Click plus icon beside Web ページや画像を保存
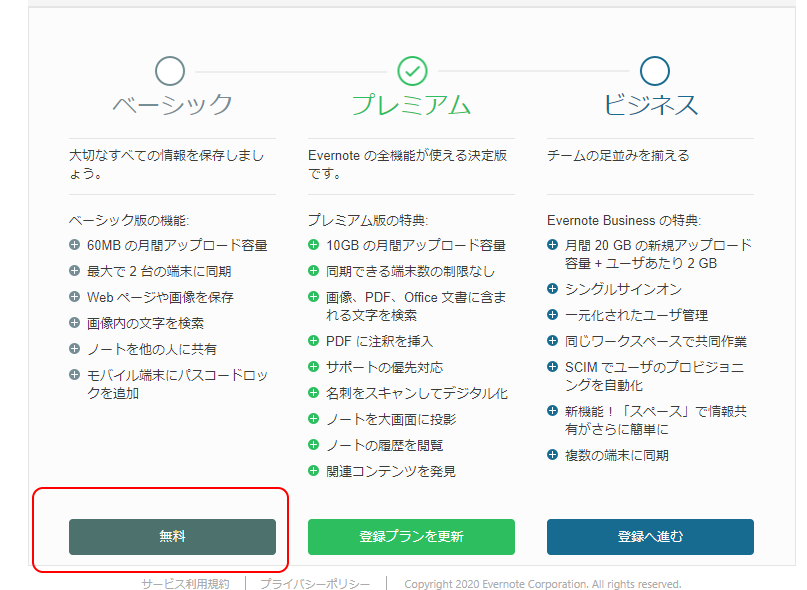 pos(75,297)
